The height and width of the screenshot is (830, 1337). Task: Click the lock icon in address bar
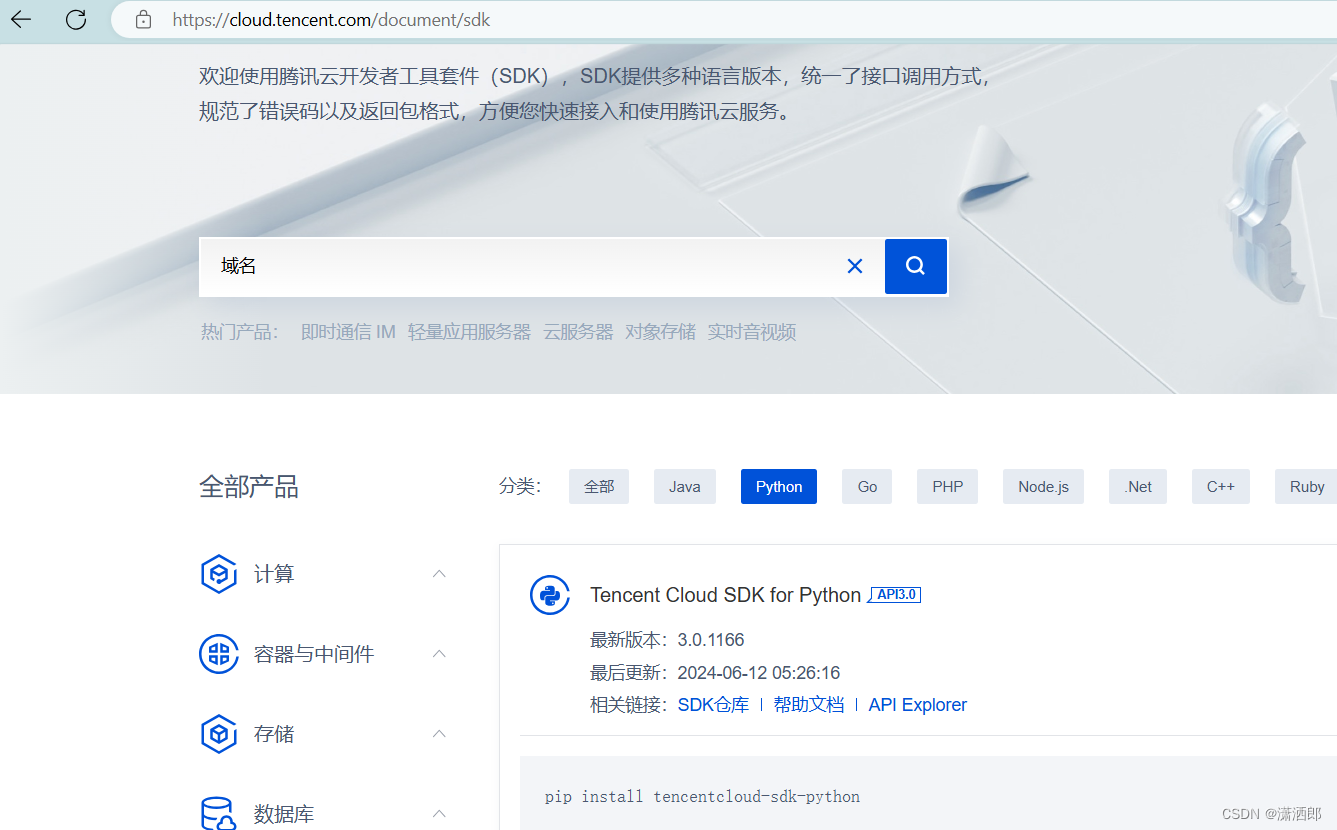tap(143, 19)
